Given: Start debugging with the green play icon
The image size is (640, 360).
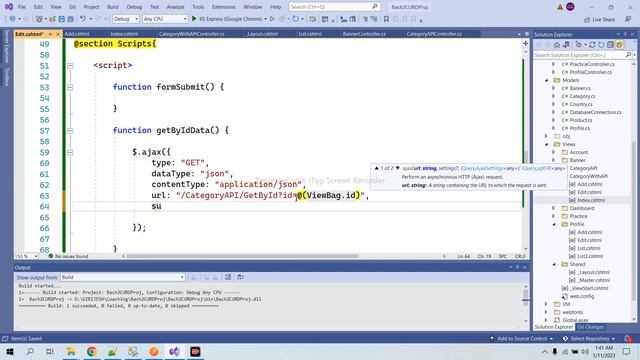Looking at the screenshot, I should 194,19.
